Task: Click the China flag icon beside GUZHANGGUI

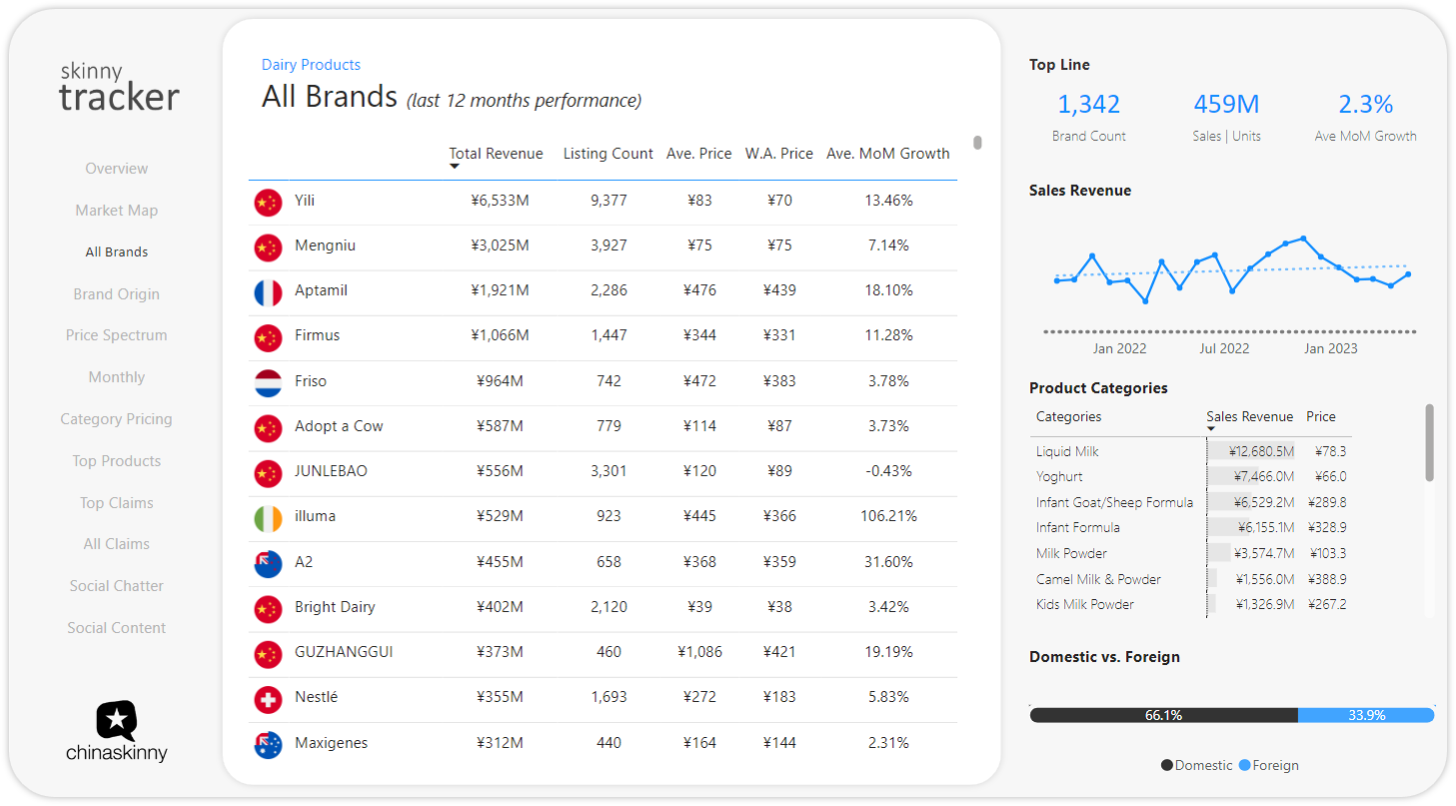Action: [x=268, y=653]
